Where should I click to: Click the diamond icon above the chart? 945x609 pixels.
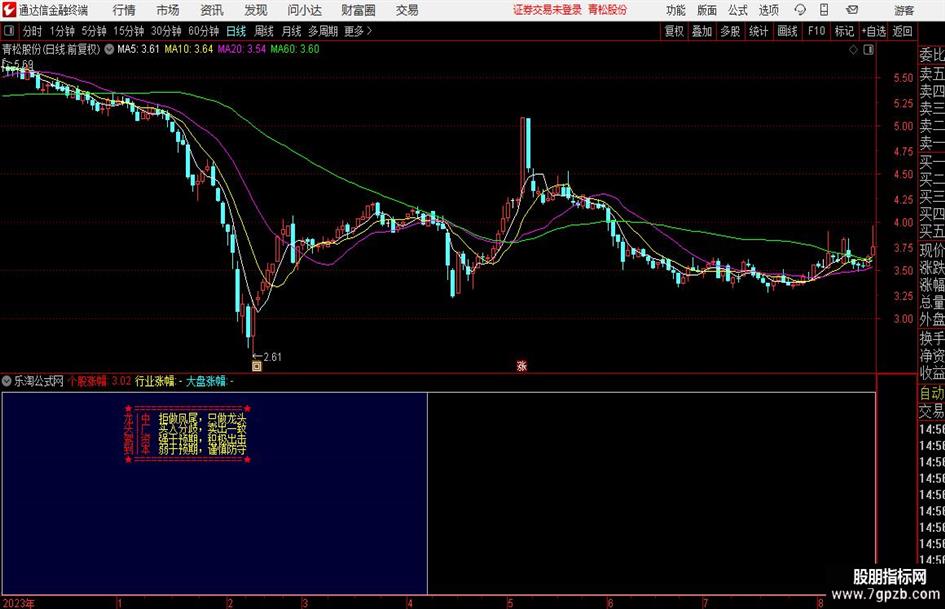click(x=853, y=50)
